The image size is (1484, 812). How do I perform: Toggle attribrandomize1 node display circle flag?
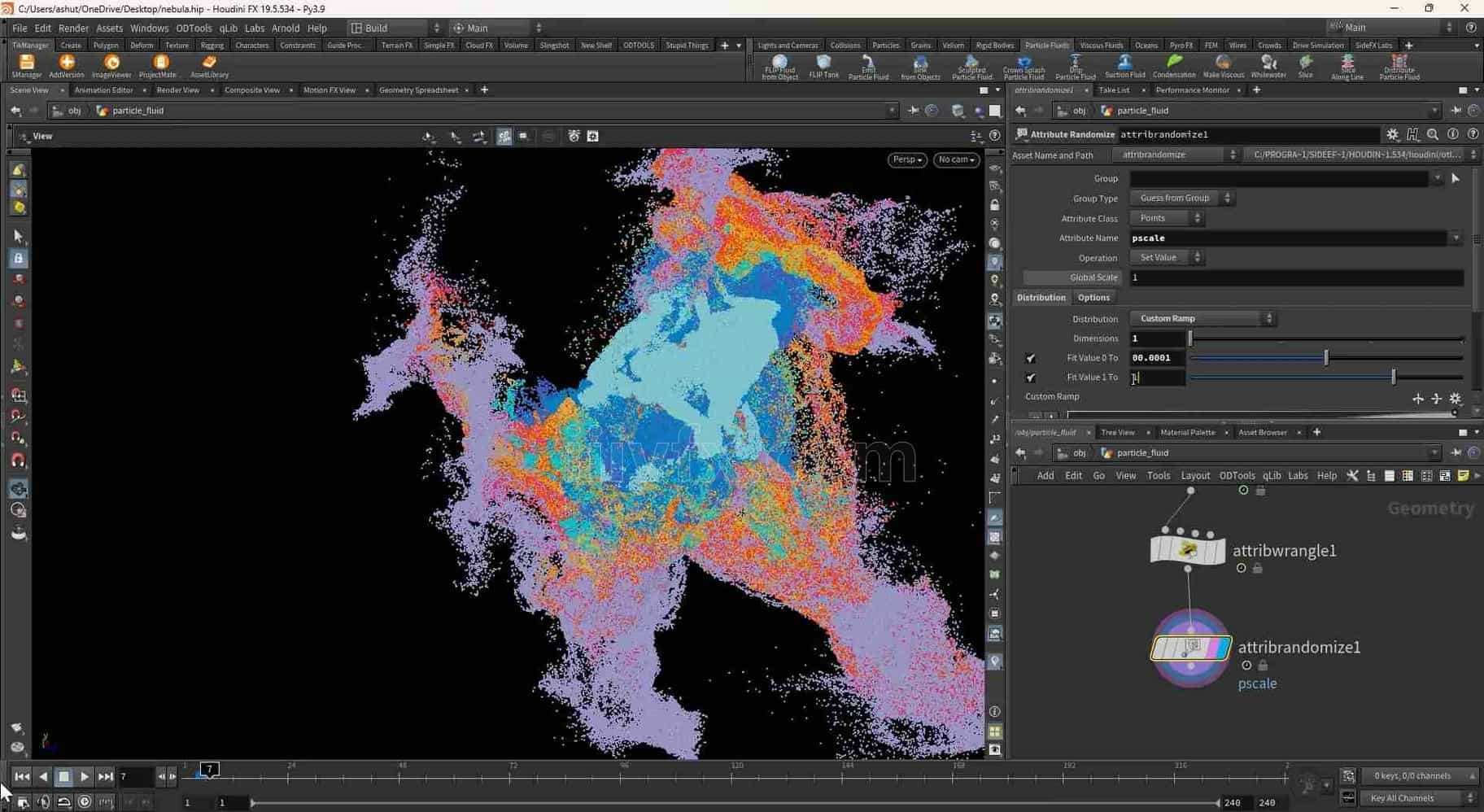point(1246,665)
